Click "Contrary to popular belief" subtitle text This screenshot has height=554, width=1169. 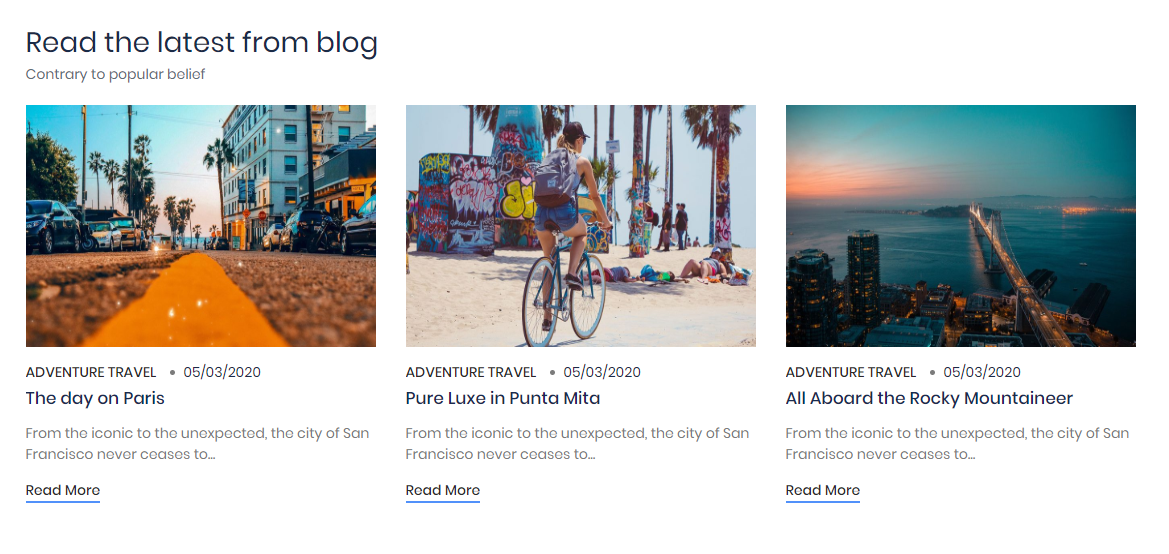pos(115,74)
